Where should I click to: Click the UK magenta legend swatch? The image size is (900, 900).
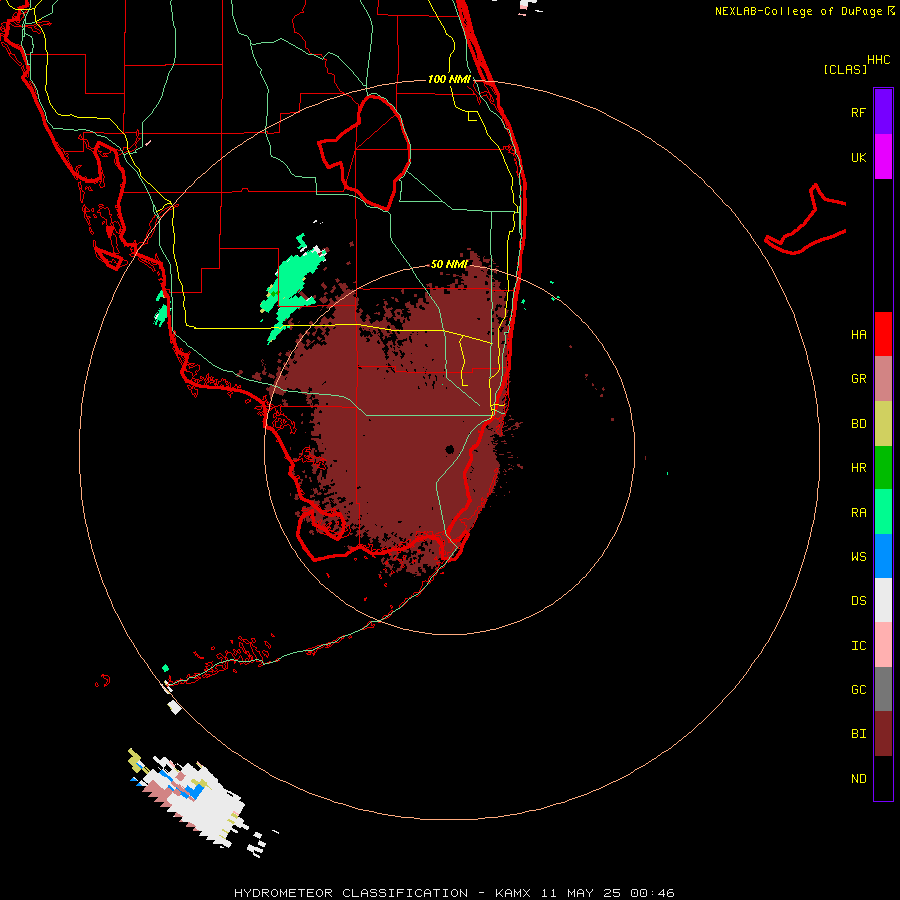[x=883, y=157]
